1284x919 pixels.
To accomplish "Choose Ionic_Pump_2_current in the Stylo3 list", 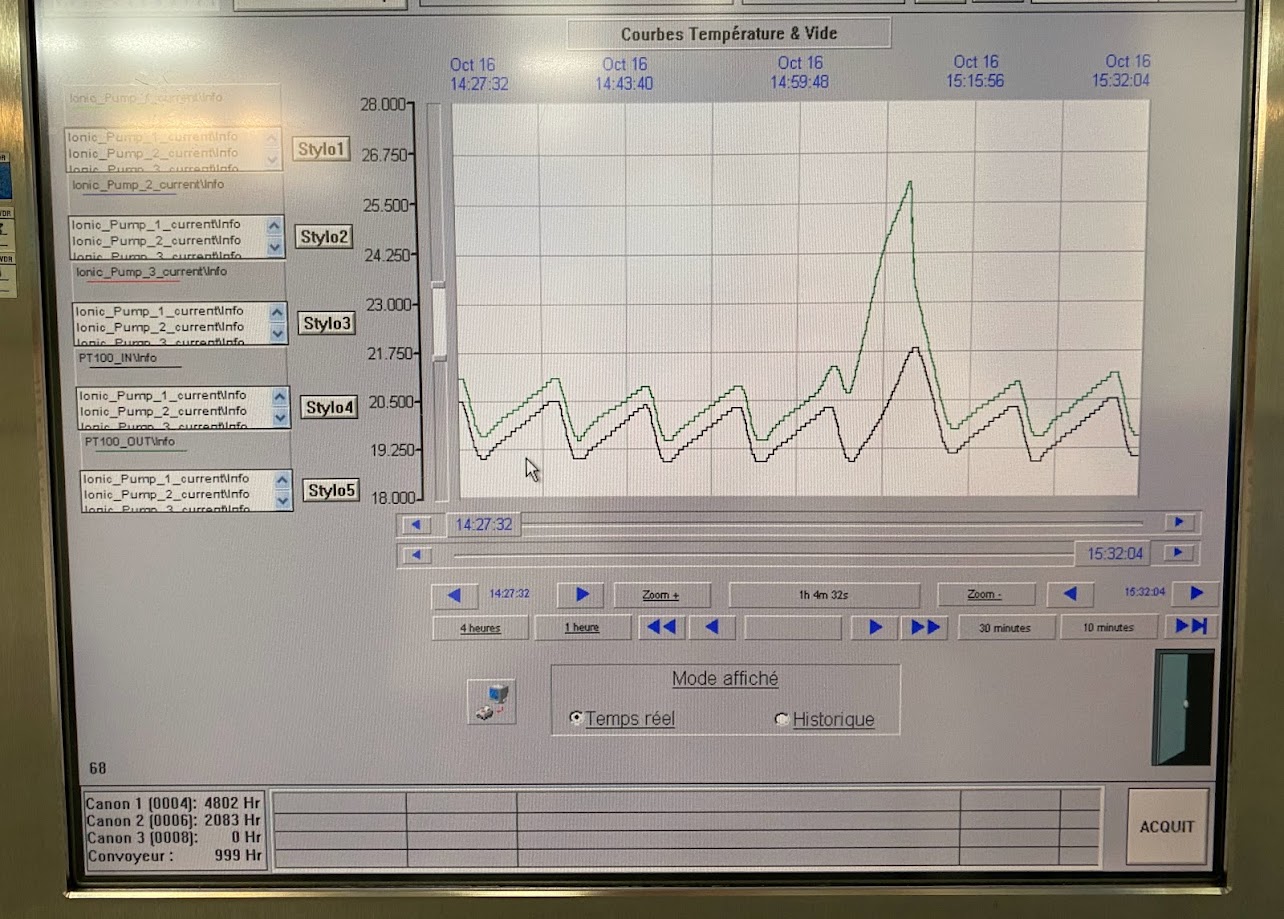I will coord(160,327).
